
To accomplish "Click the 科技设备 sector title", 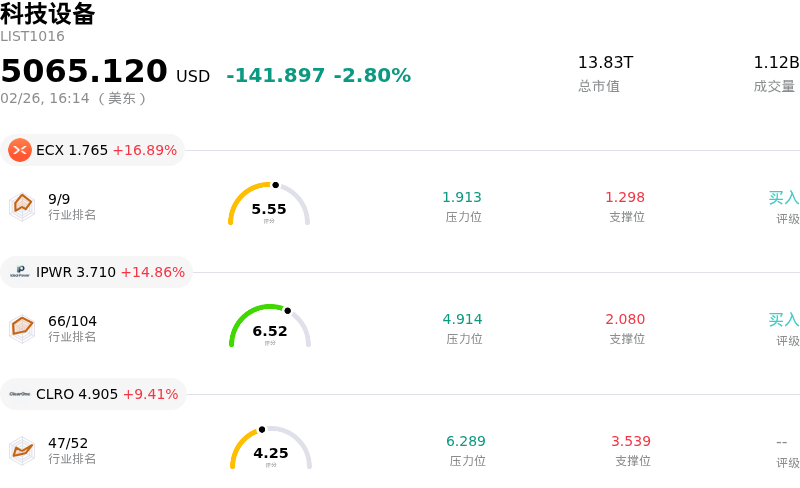I will [x=48, y=14].
